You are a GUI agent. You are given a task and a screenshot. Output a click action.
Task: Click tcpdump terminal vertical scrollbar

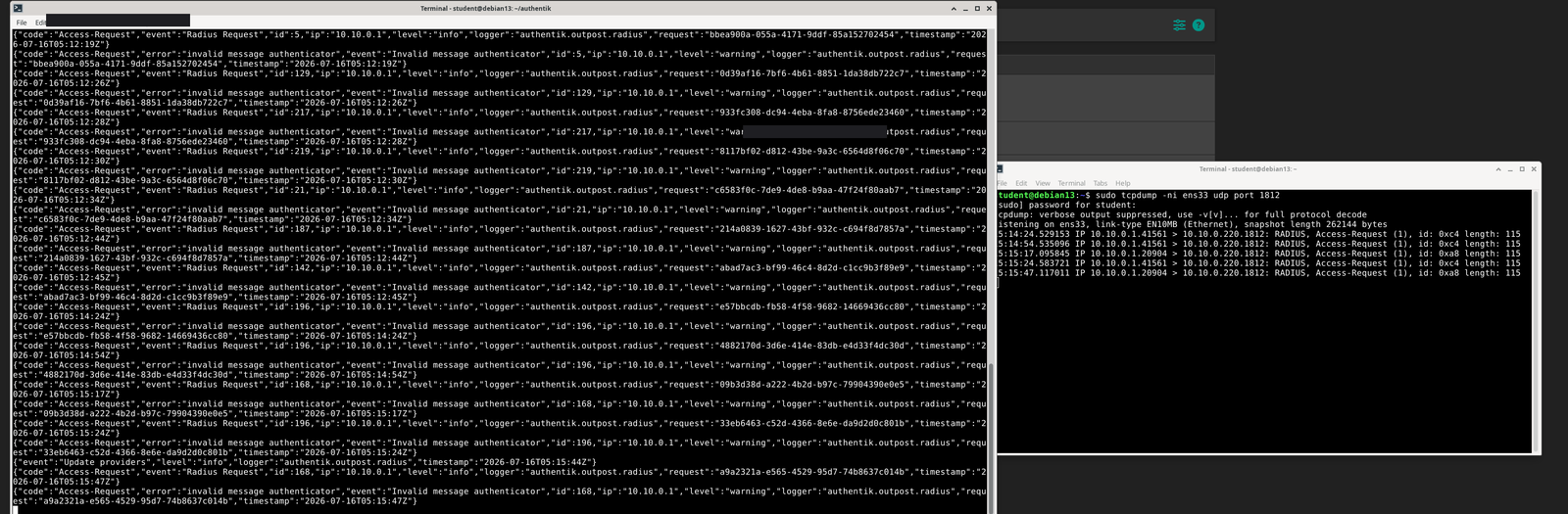(1536, 321)
